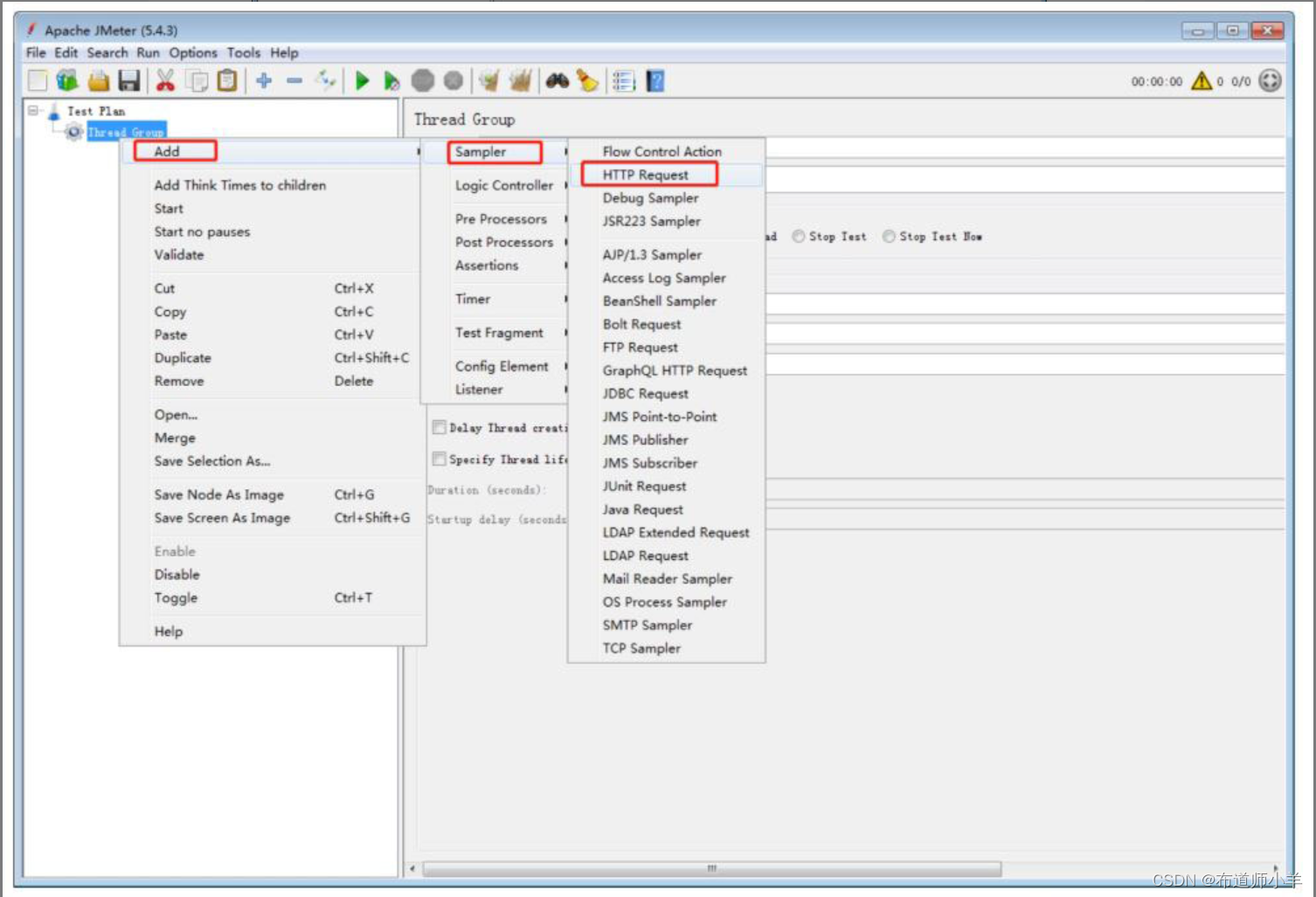The image size is (1316, 897).
Task: Click the Cut scissors icon
Action: (165, 81)
